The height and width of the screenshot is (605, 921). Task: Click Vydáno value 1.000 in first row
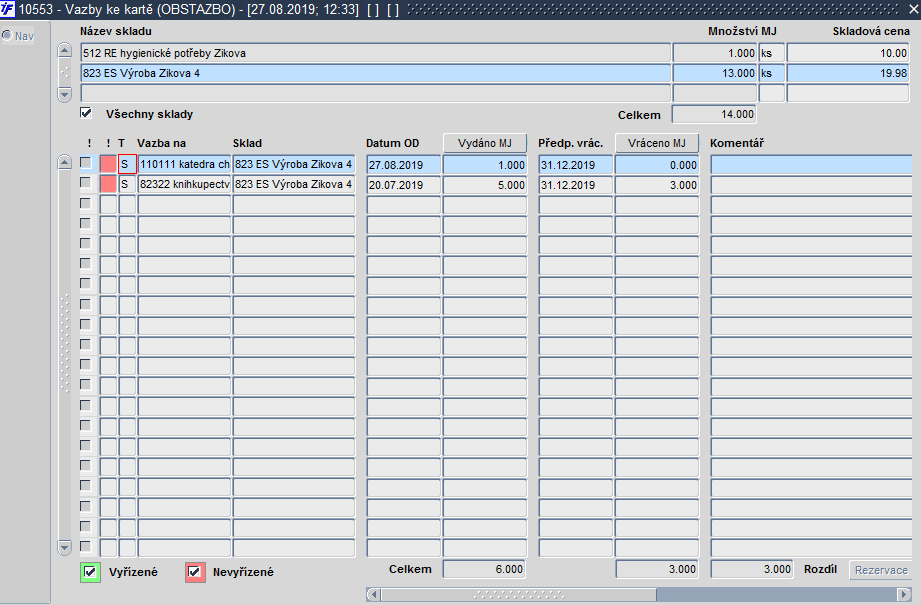[x=485, y=165]
